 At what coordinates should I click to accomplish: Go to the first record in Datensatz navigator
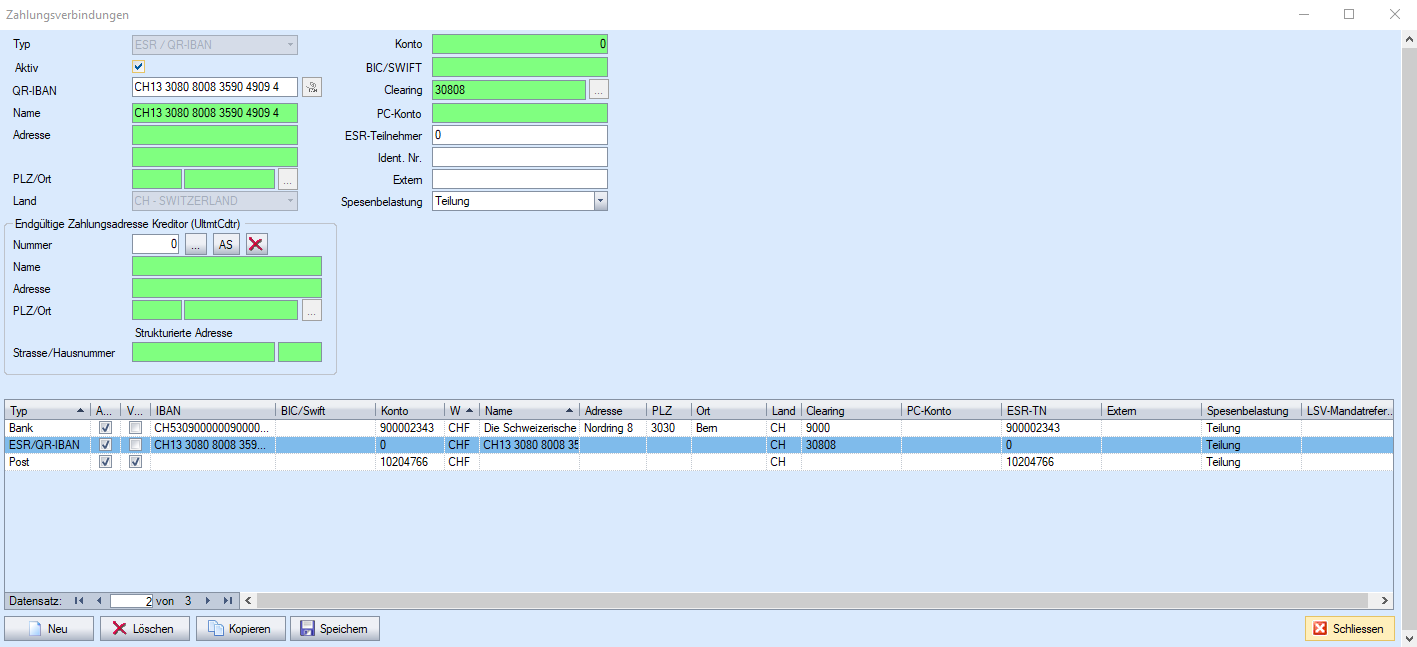[x=79, y=601]
